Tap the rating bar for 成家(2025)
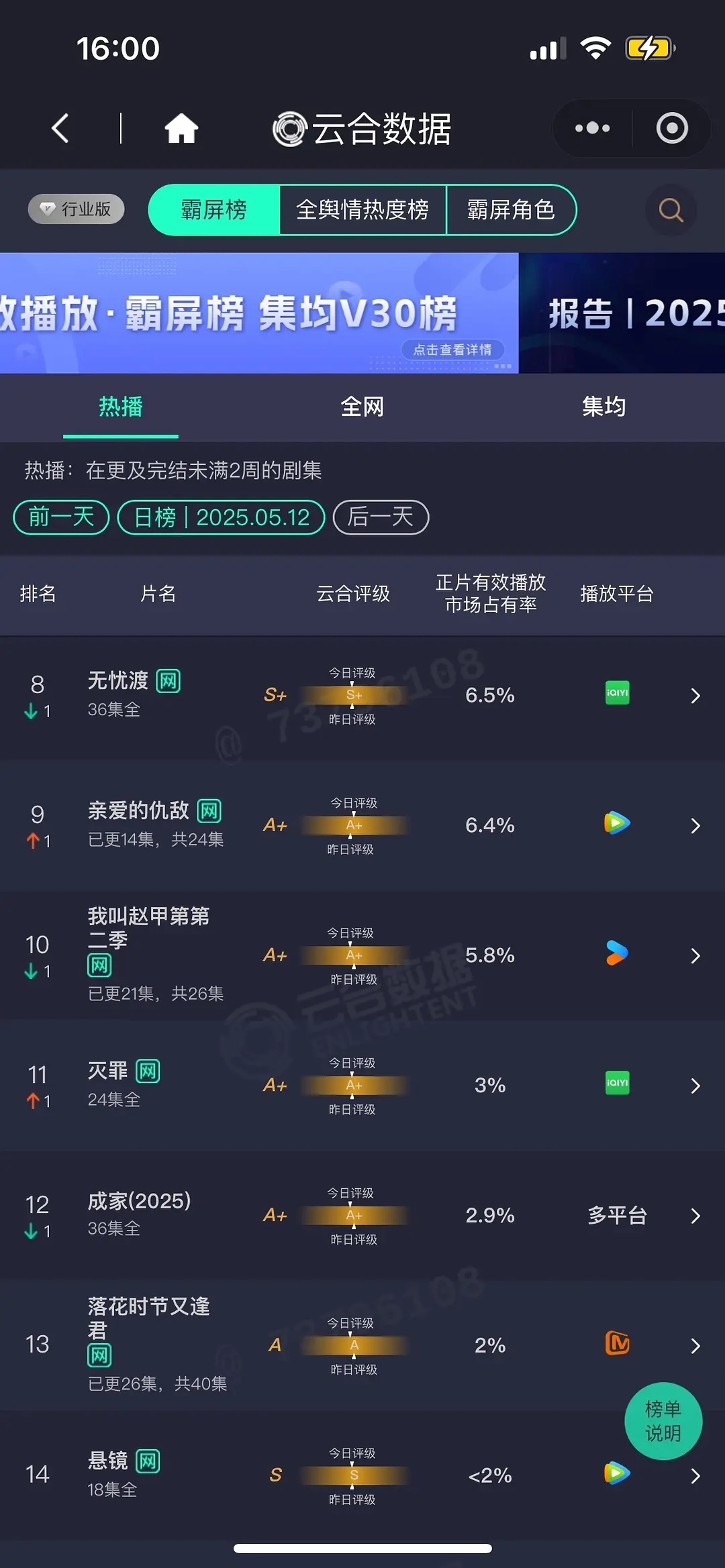Viewport: 725px width, 1568px height. click(354, 1215)
